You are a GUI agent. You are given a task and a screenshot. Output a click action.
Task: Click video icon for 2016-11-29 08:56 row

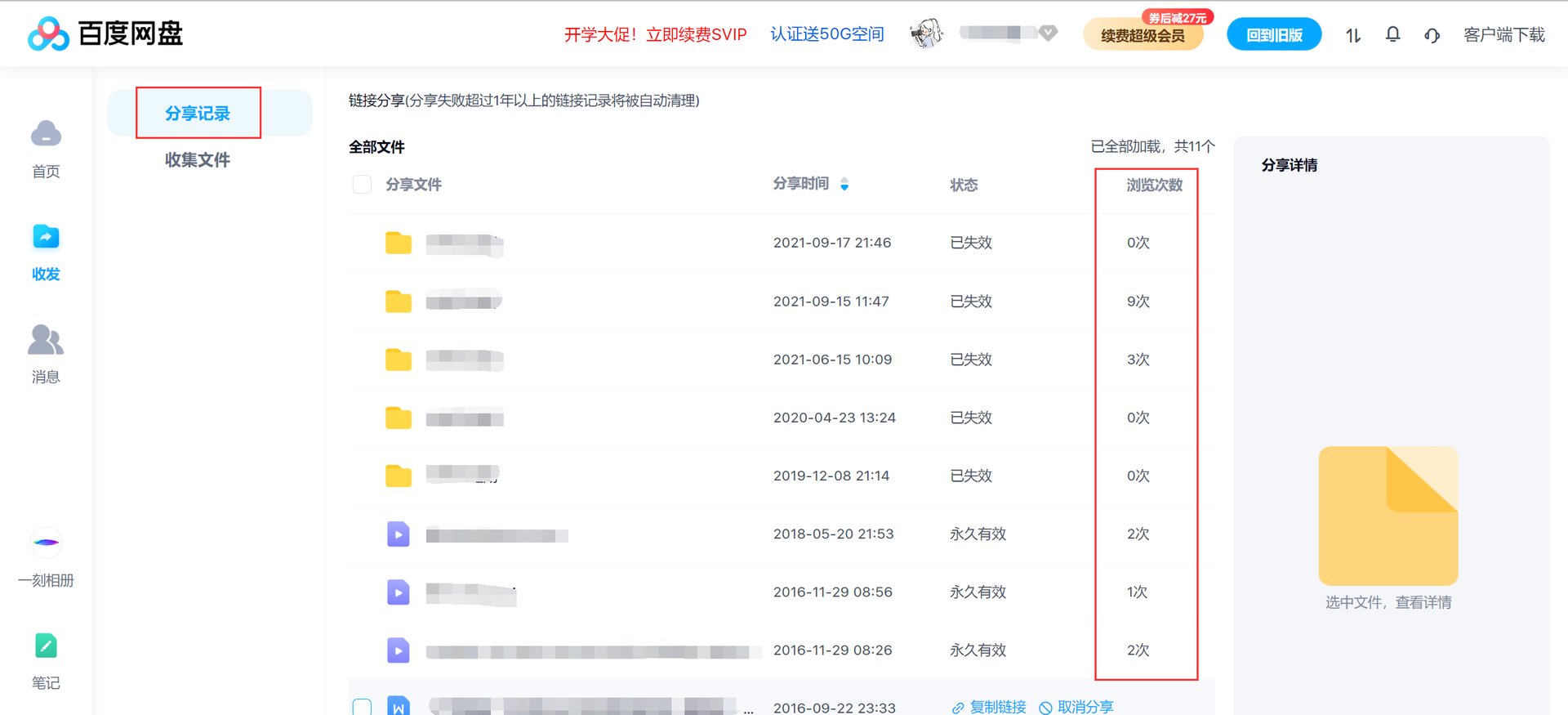click(398, 592)
